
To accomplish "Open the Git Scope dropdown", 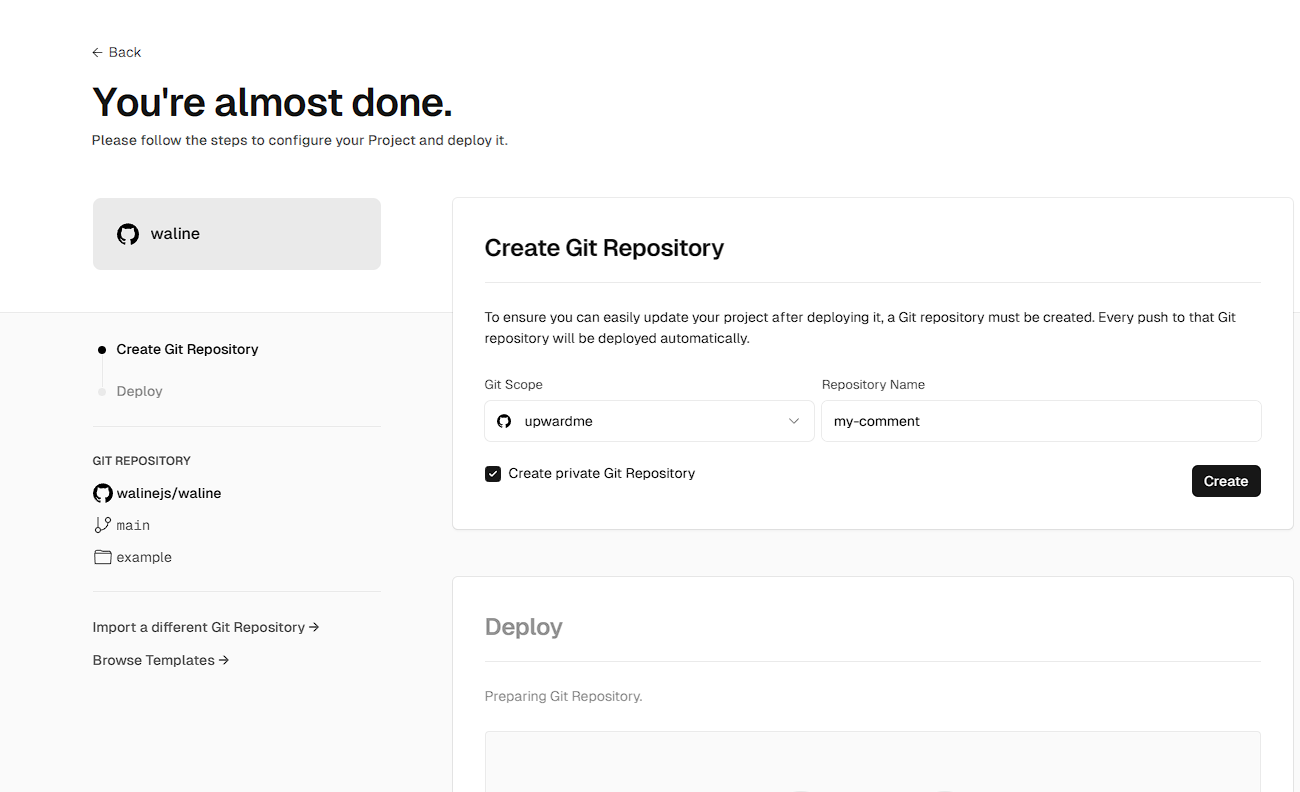I will click(x=649, y=421).
